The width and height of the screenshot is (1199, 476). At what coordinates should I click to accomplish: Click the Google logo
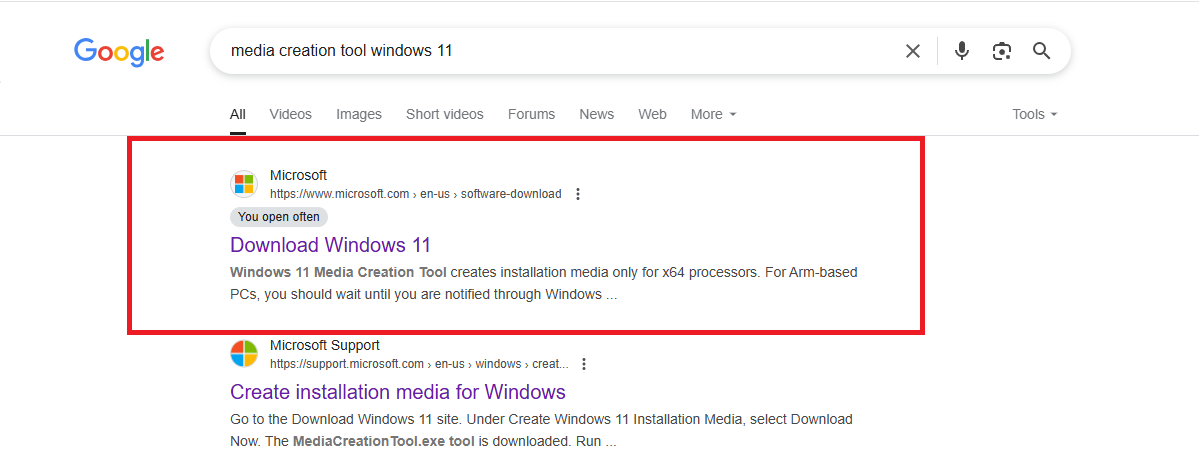coord(119,52)
